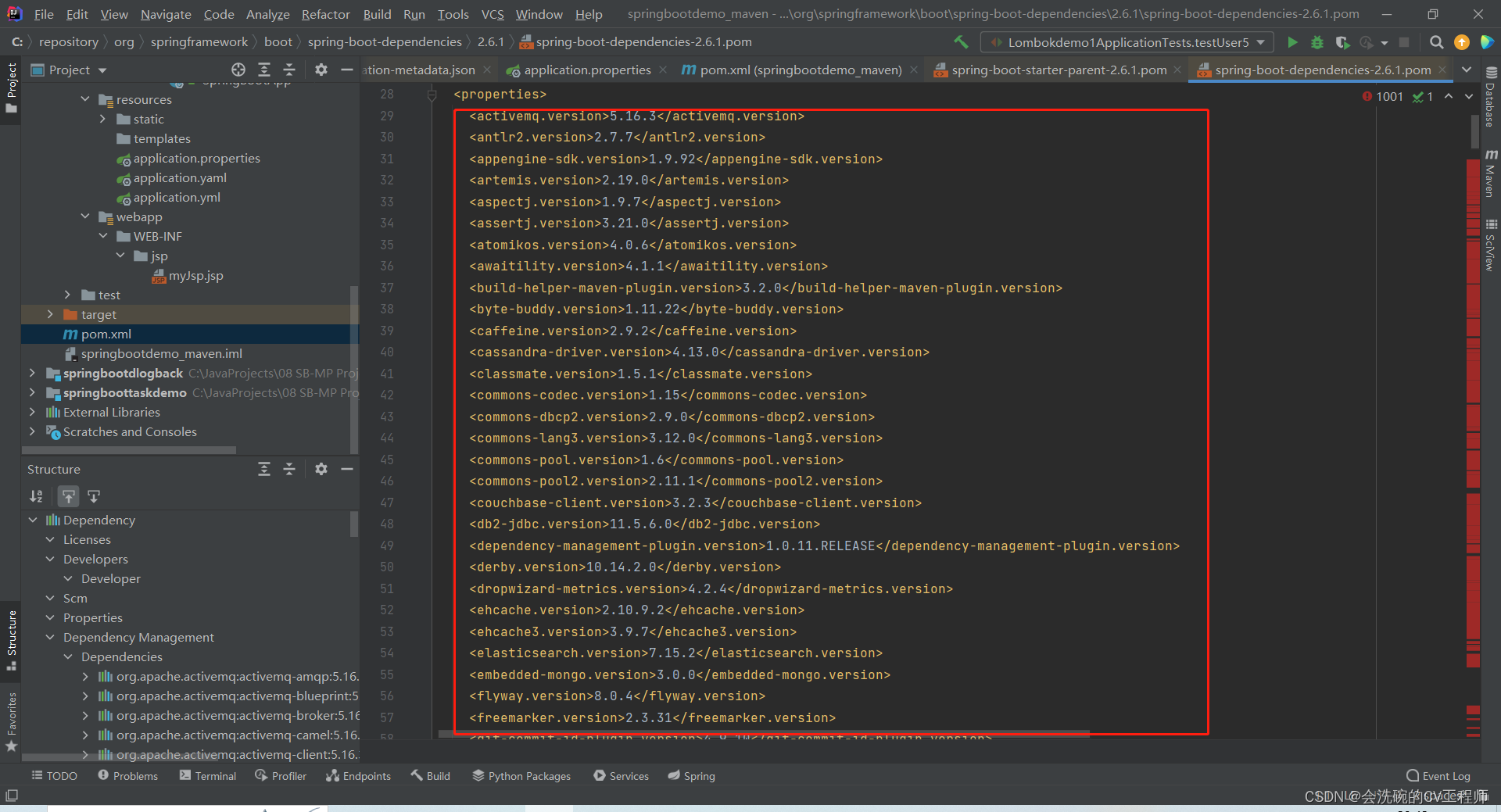1501x812 pixels.
Task: Expand the target folder
Action: tap(50, 314)
